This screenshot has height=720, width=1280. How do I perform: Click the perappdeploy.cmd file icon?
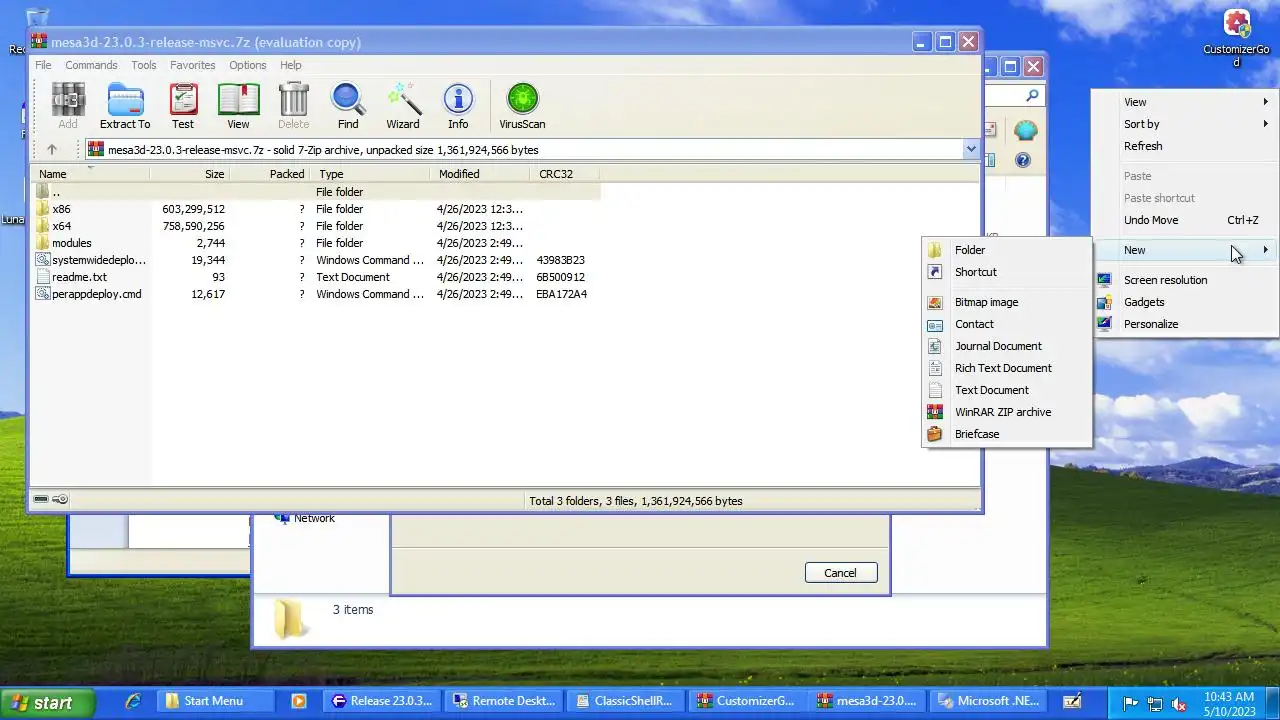pos(43,294)
